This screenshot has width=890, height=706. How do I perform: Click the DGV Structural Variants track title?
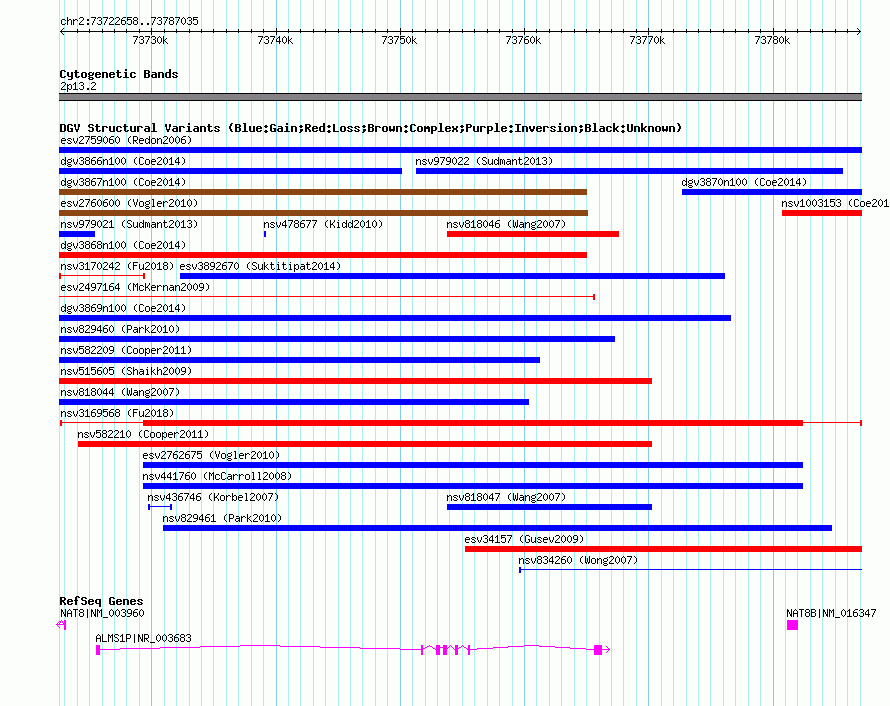click(x=371, y=128)
